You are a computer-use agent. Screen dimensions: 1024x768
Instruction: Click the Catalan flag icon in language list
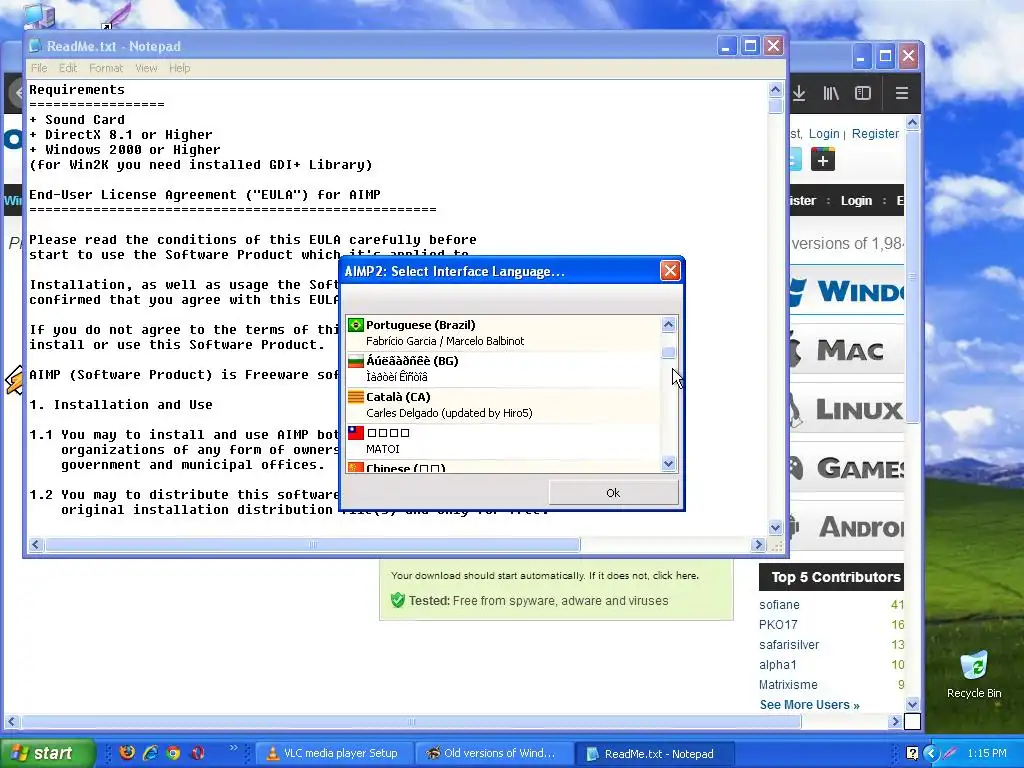click(356, 396)
